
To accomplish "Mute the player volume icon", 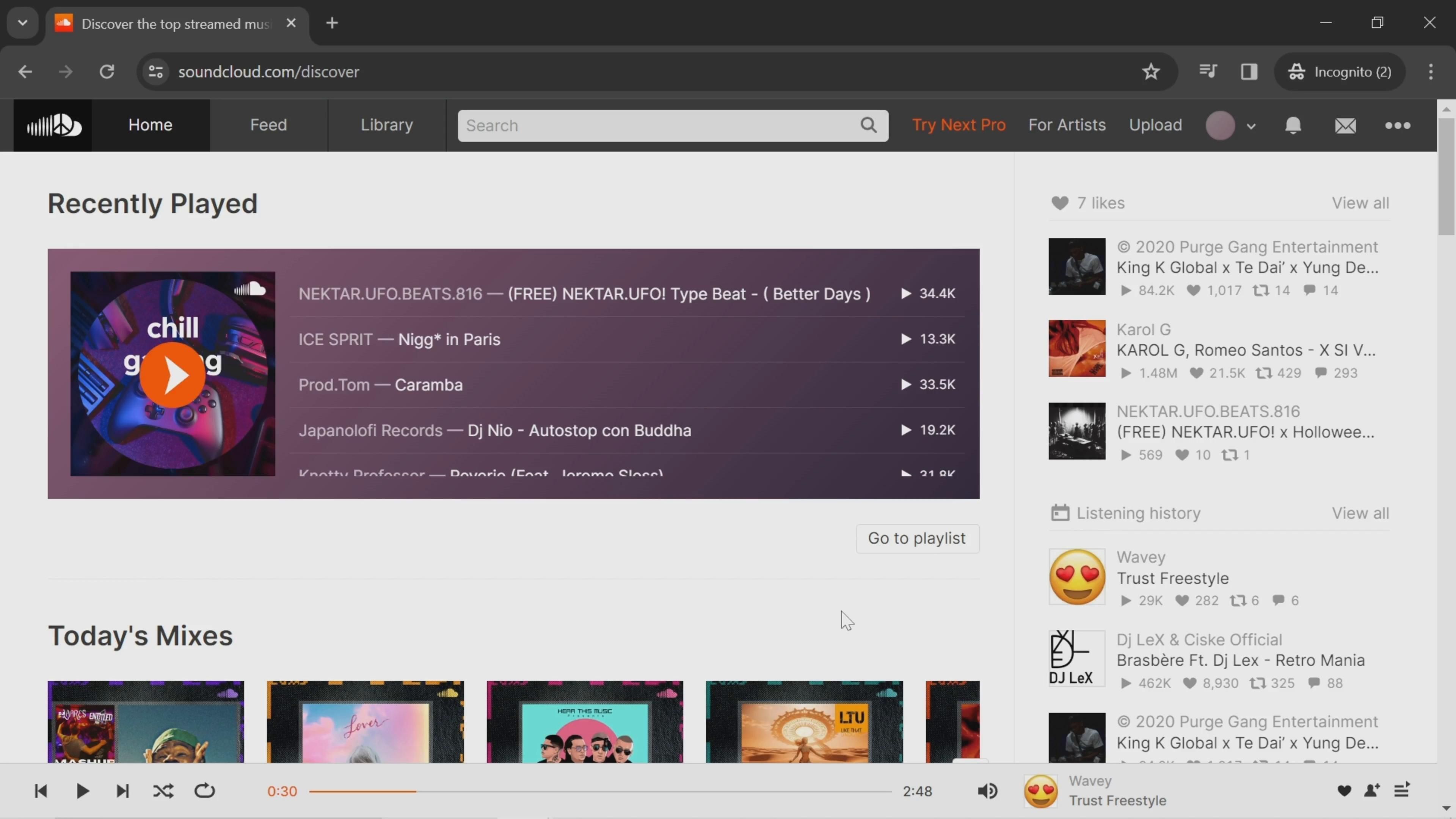I will coord(987,791).
